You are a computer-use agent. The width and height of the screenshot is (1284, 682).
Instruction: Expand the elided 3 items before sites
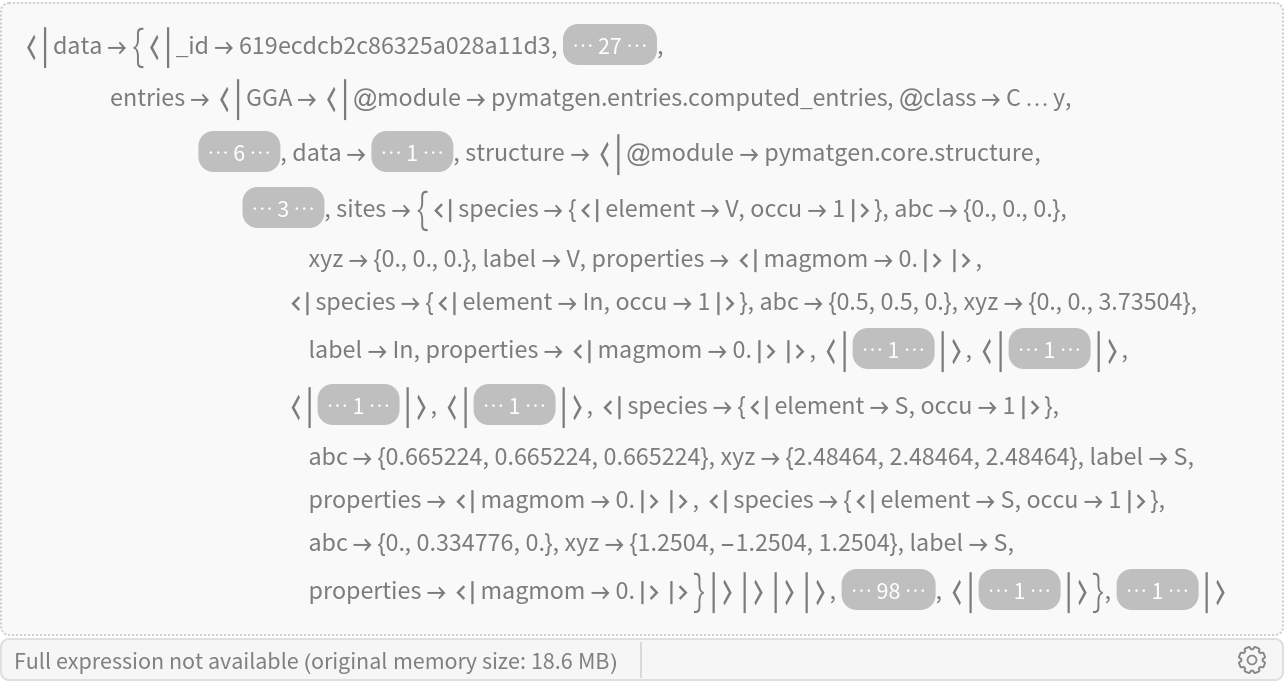[283, 208]
